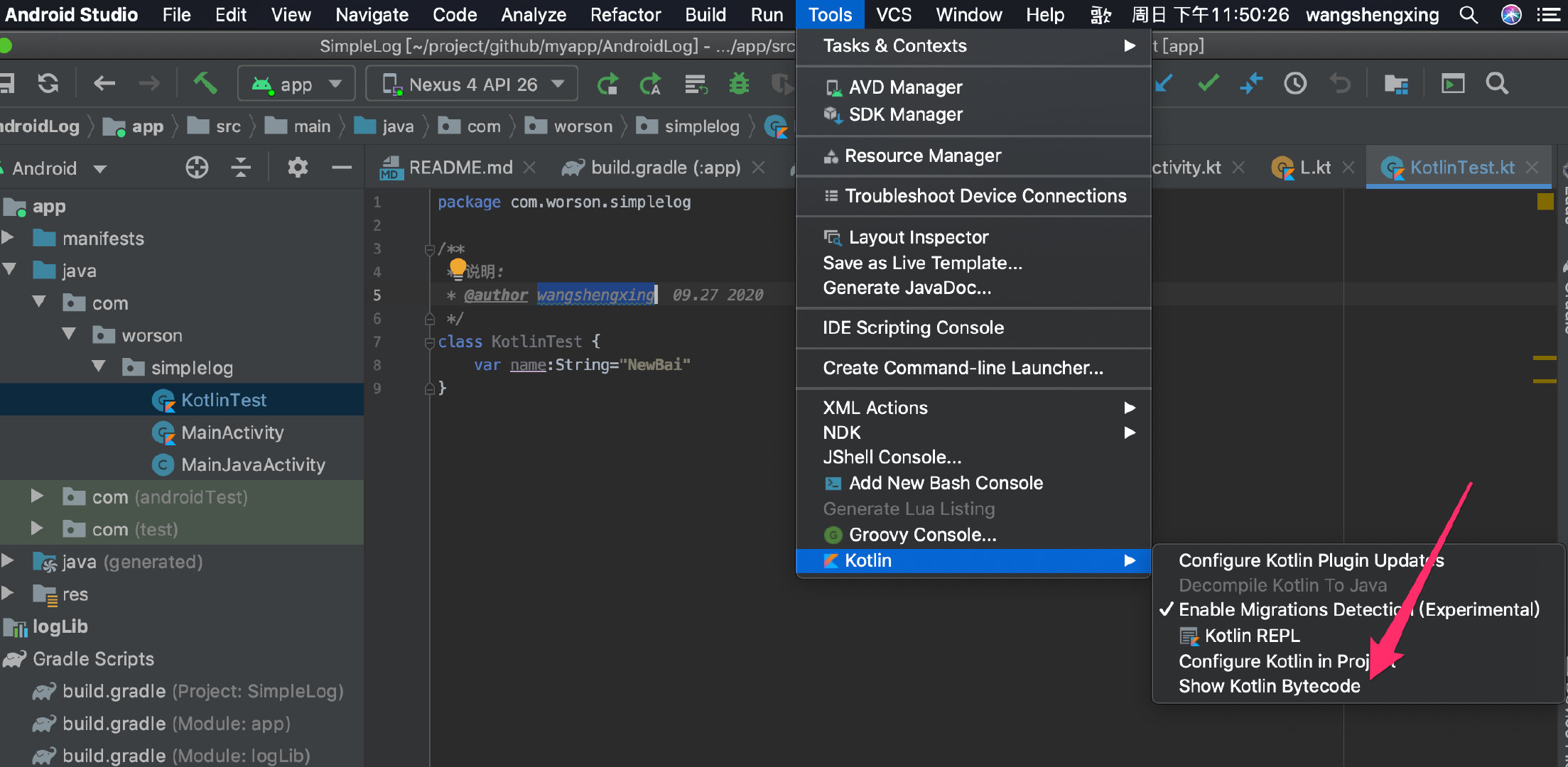Click simplelog in the breadcrumb bar
Viewport: 1568px width, 767px height.
click(x=701, y=126)
